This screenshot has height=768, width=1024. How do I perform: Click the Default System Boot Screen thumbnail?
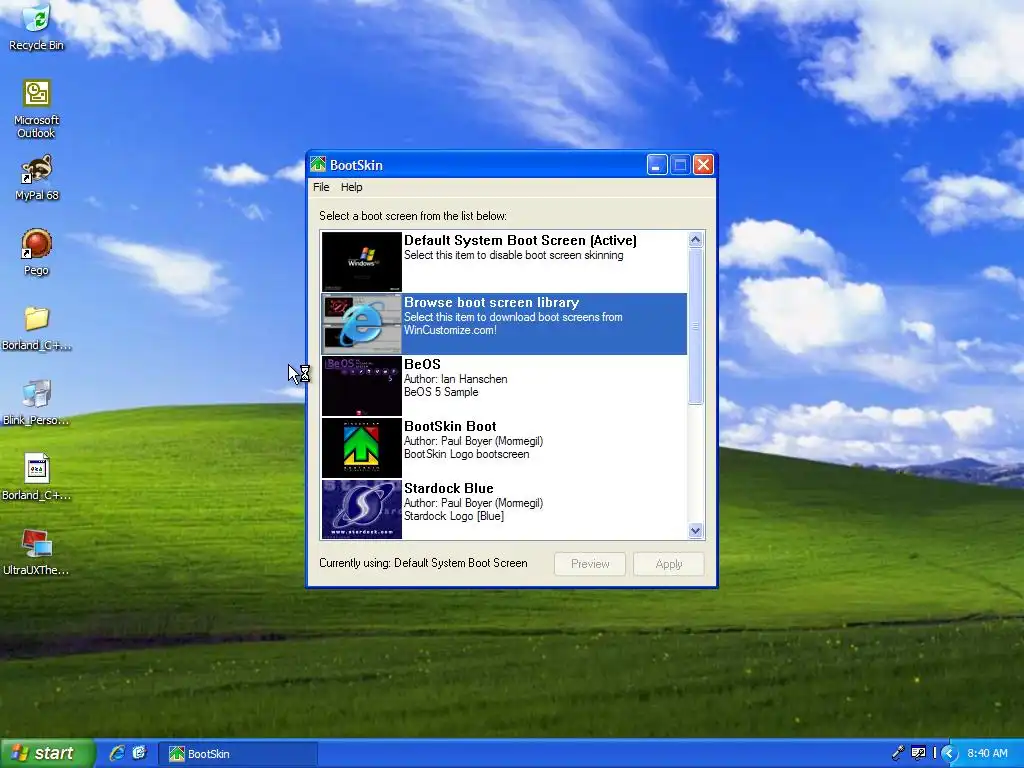pyautogui.click(x=362, y=261)
